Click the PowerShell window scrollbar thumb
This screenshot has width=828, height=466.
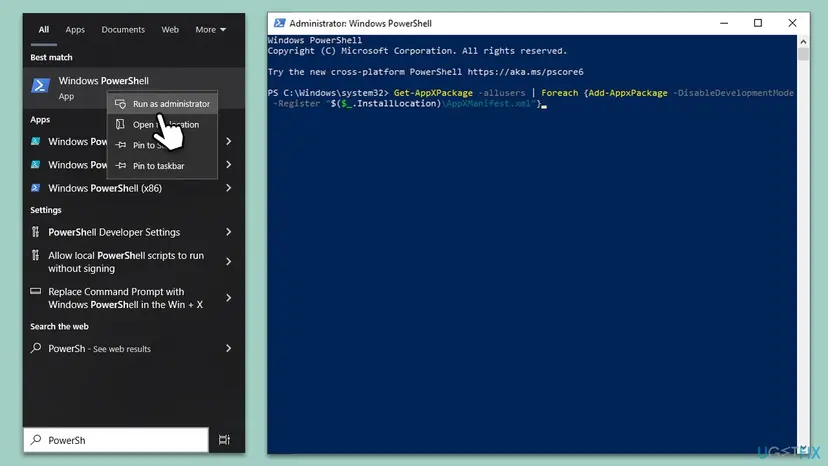[x=803, y=54]
